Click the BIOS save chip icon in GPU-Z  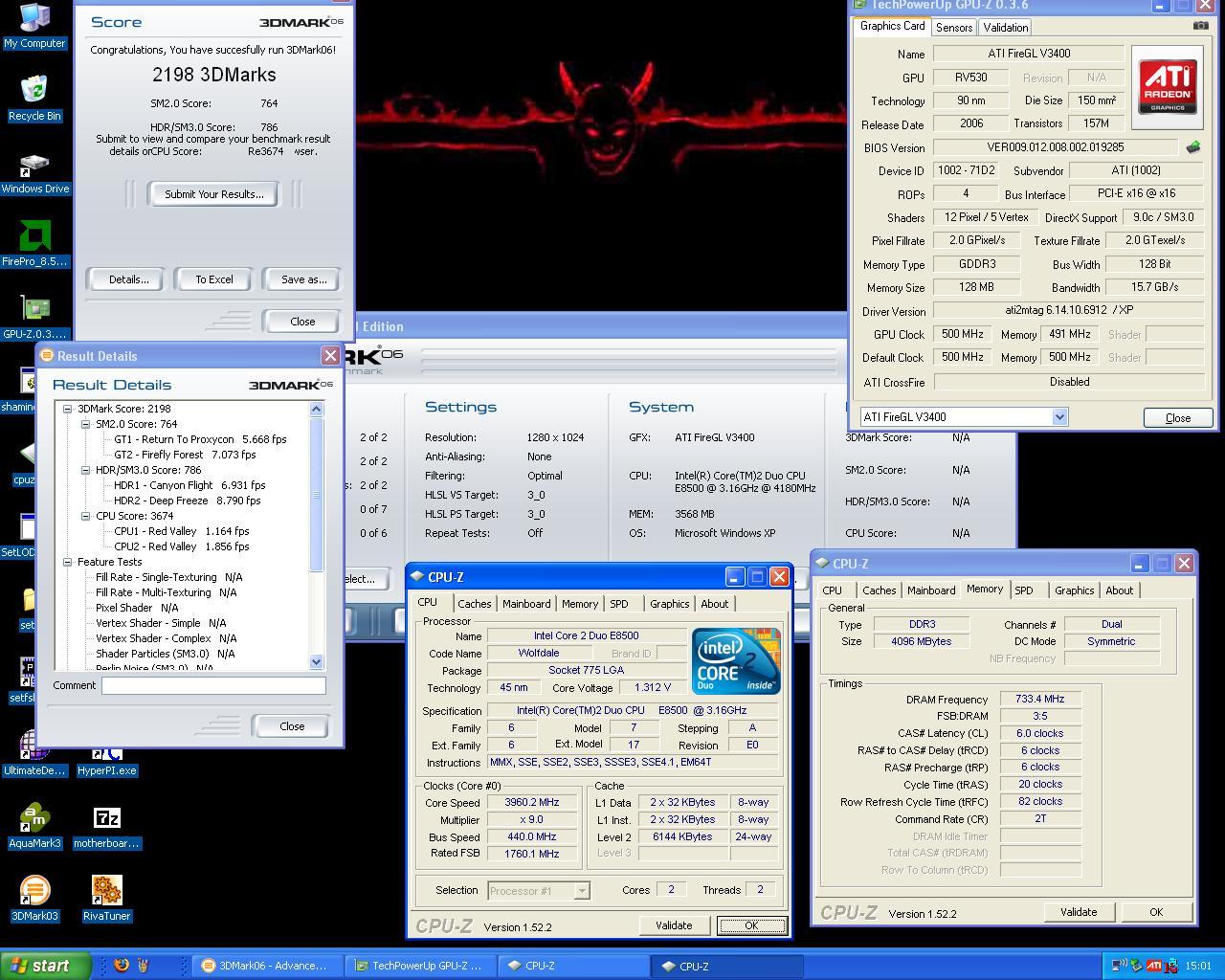click(1193, 147)
